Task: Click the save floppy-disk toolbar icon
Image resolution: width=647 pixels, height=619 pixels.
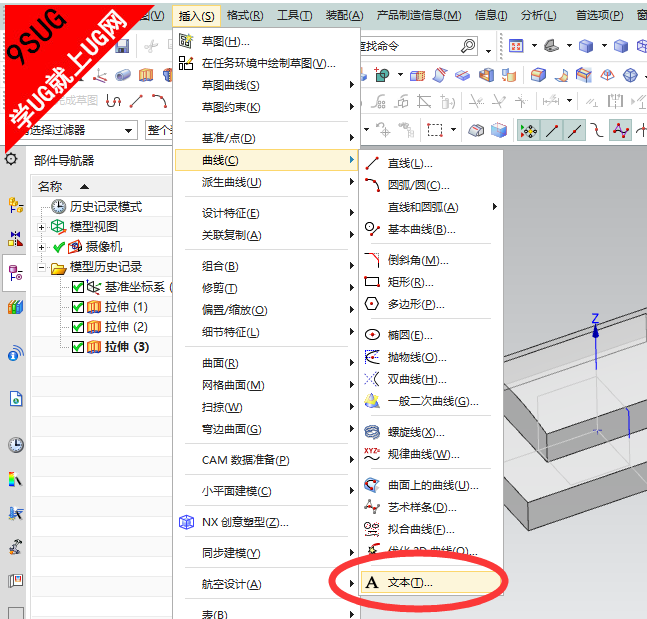Action: pyautogui.click(x=122, y=46)
